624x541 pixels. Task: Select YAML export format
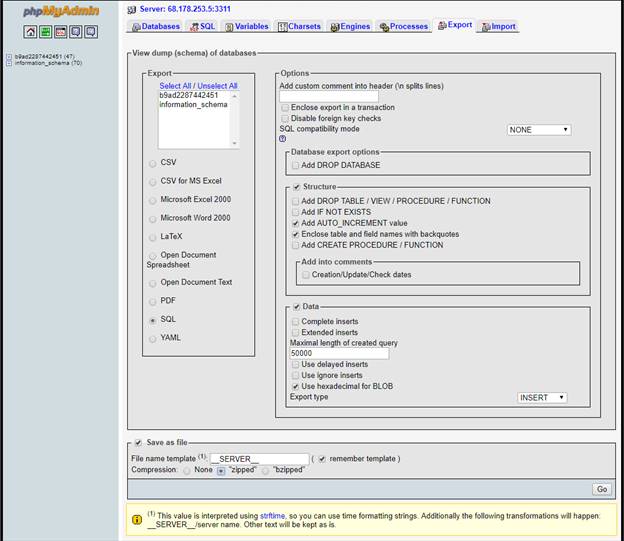pyautogui.click(x=152, y=339)
